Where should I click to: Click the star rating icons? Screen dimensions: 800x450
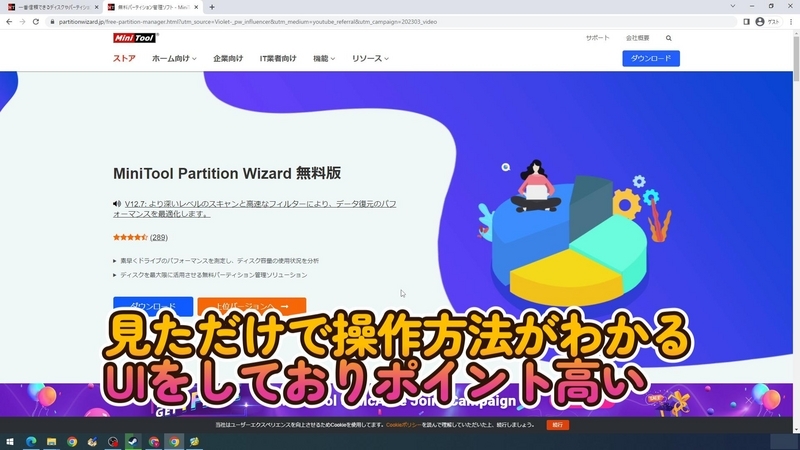(x=130, y=237)
